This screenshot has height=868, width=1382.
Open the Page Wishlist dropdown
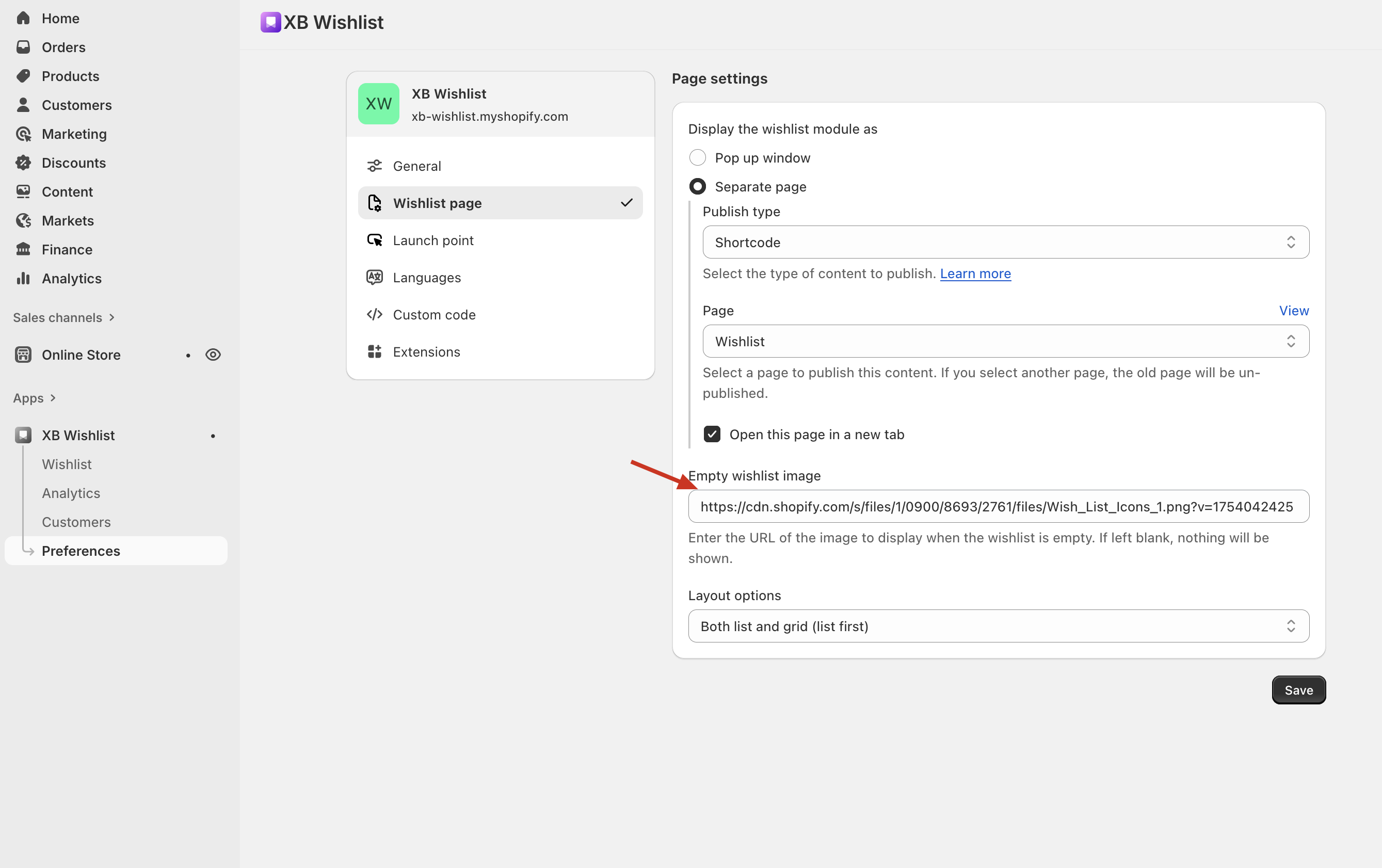[1005, 342]
